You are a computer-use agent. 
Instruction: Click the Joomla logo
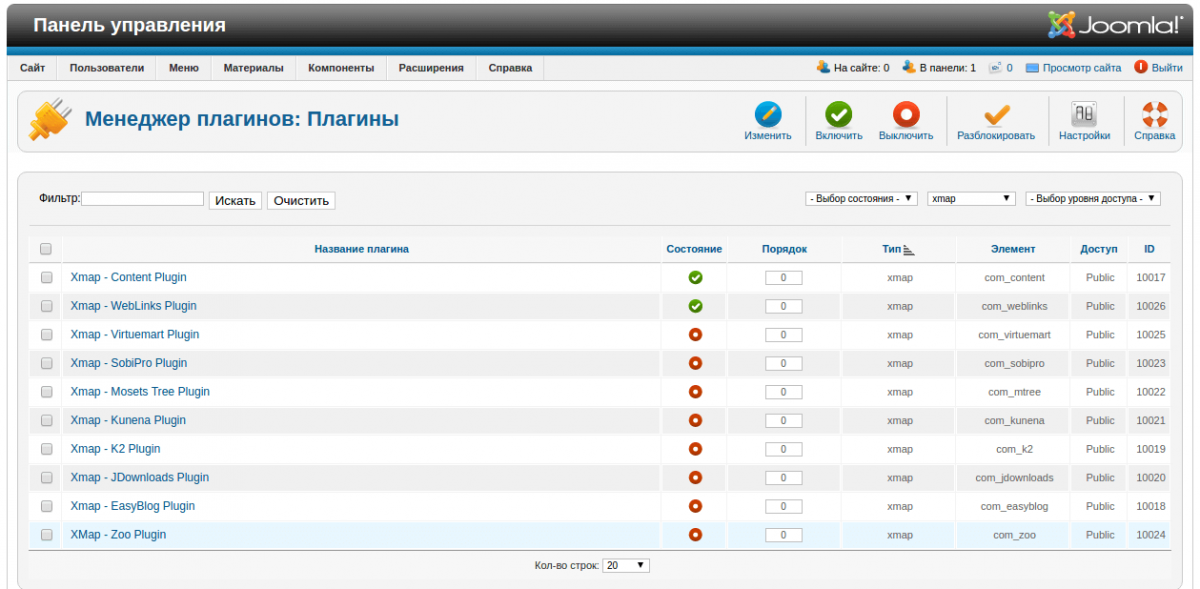[x=1115, y=25]
